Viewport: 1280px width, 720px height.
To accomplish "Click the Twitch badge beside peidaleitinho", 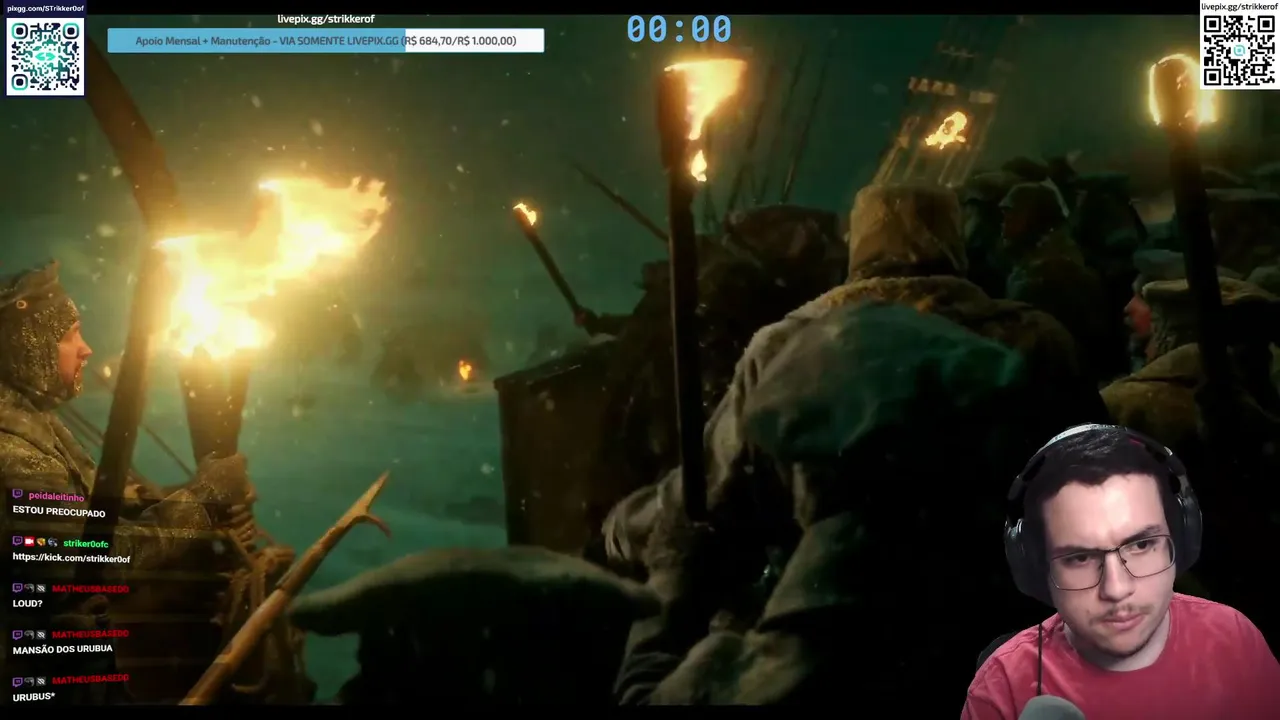I will point(18,496).
